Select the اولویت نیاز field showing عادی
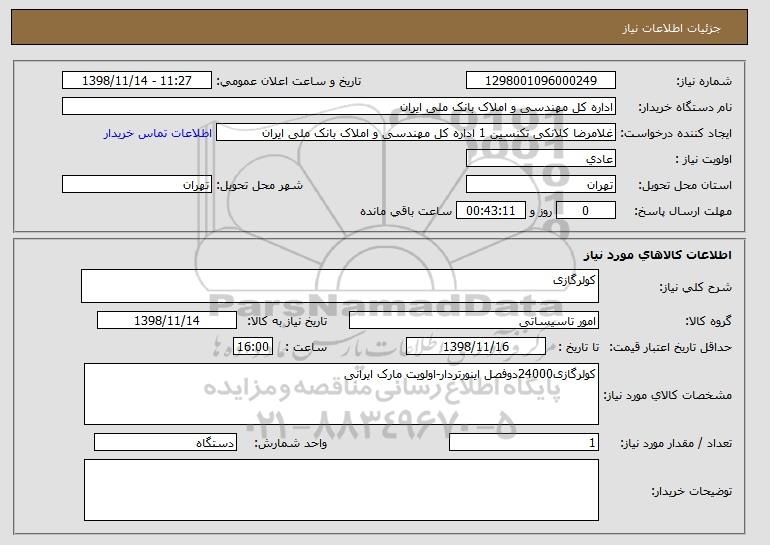Image resolution: width=770 pixels, height=545 pixels. click(x=541, y=159)
